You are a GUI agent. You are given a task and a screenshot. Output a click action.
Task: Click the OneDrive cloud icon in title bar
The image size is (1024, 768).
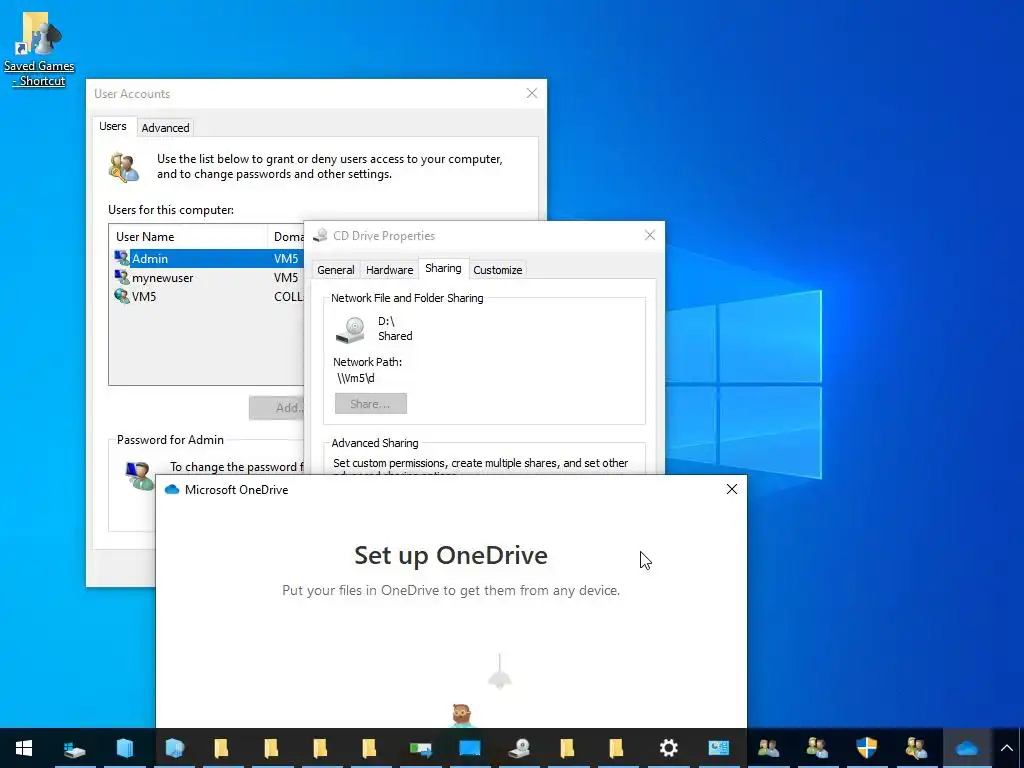(172, 489)
